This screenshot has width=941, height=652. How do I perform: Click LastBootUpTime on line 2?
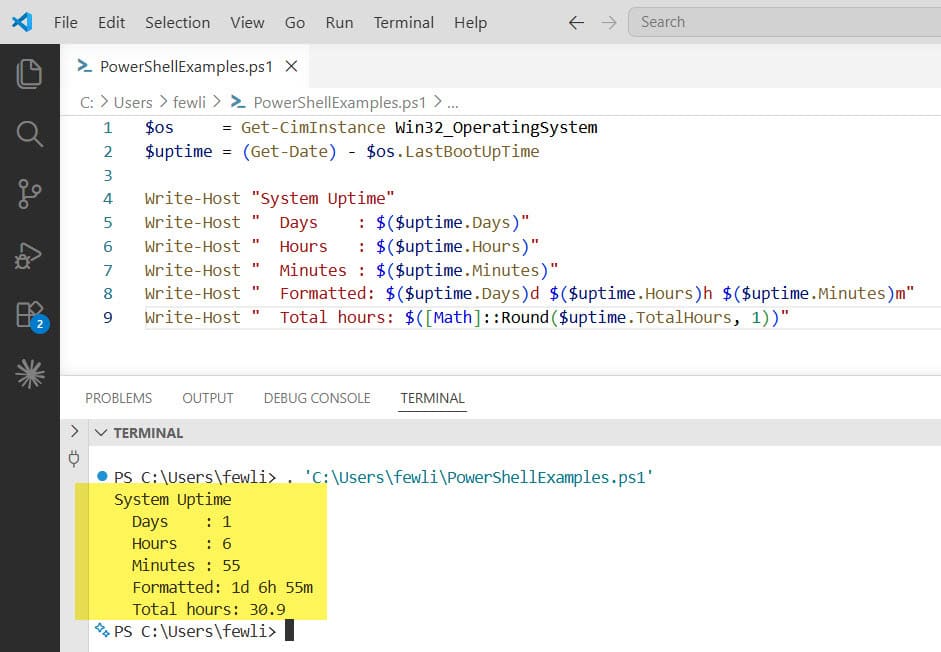click(472, 151)
